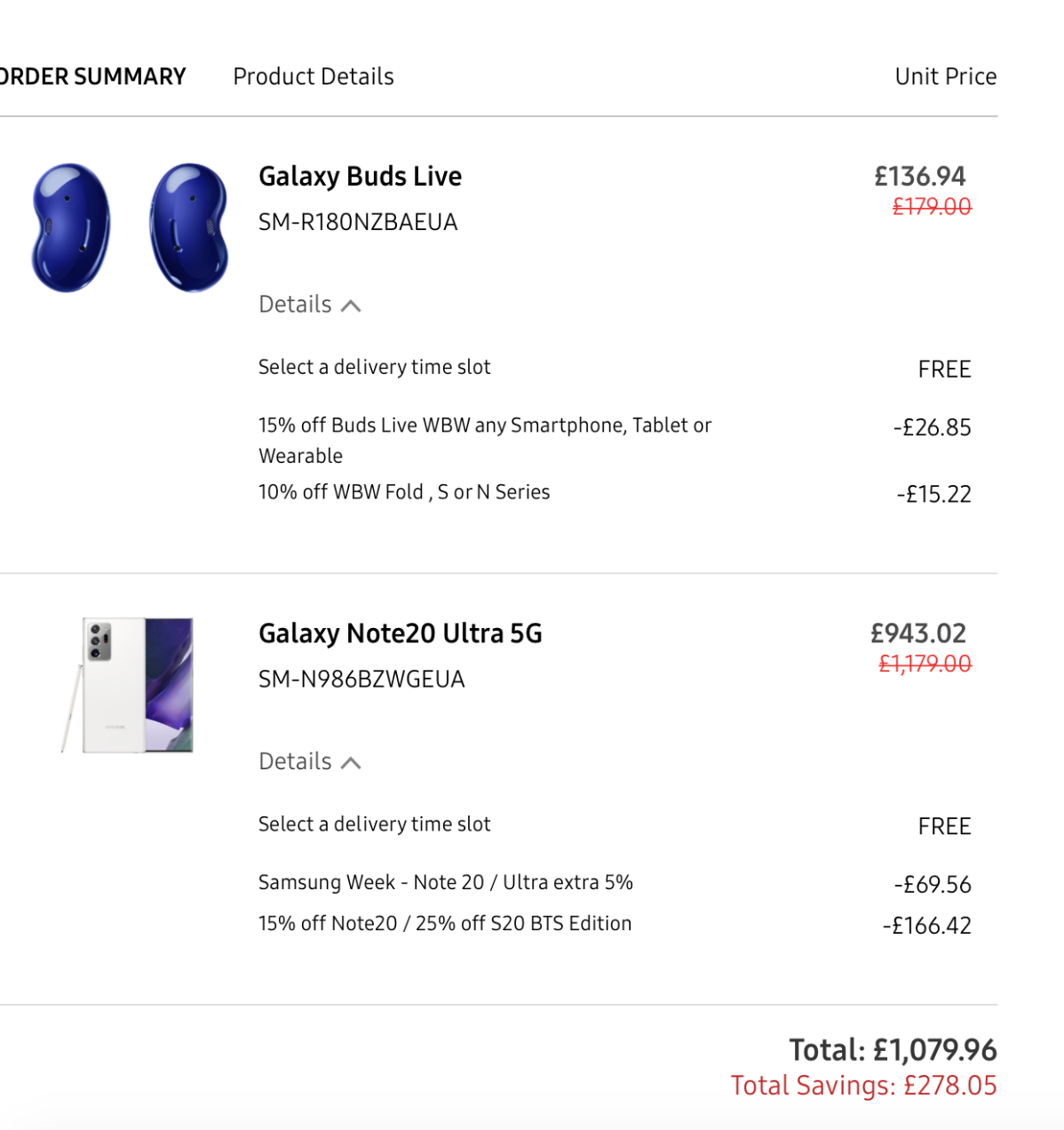Click the £136.94 Buds Live price
This screenshot has width=1064, height=1130.
click(x=919, y=176)
